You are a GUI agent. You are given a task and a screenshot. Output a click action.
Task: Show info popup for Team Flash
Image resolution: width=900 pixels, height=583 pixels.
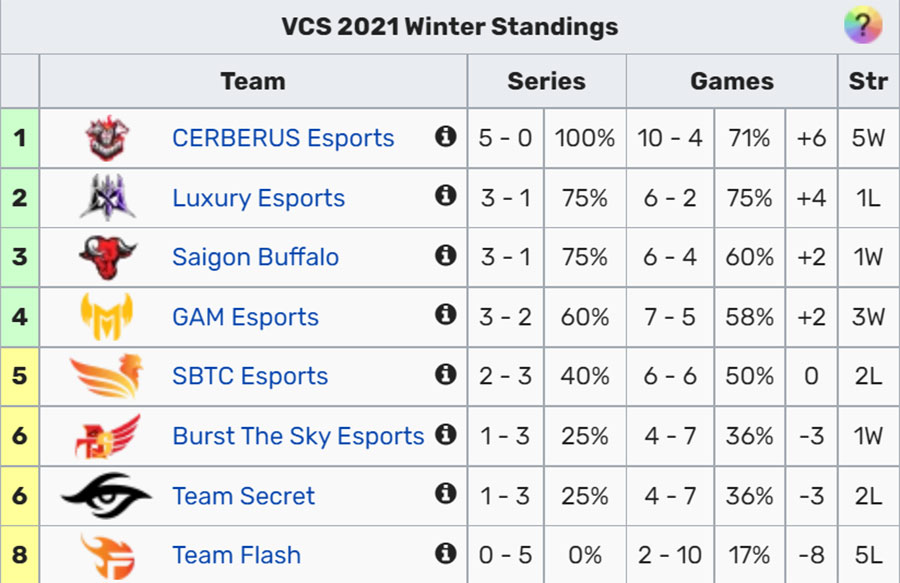(445, 554)
